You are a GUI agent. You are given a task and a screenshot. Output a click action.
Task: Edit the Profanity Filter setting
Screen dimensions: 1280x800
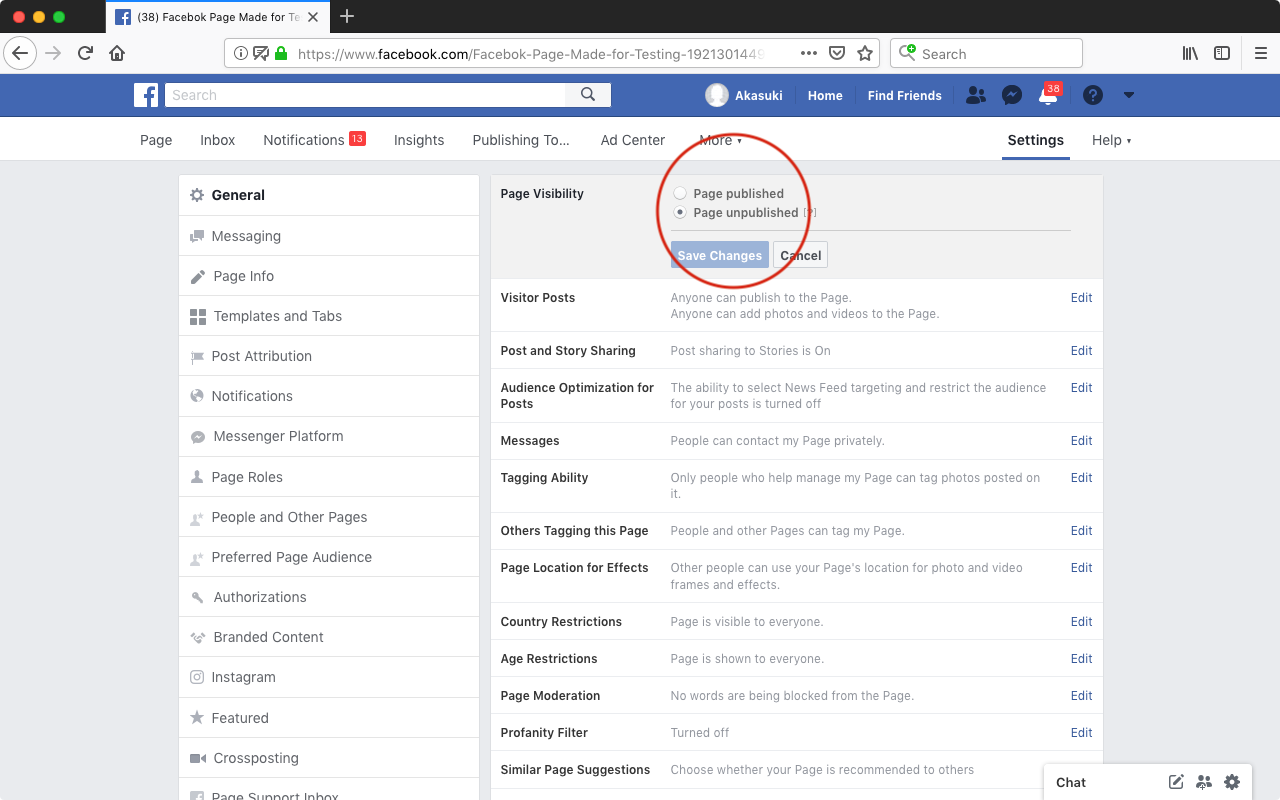click(x=1081, y=732)
